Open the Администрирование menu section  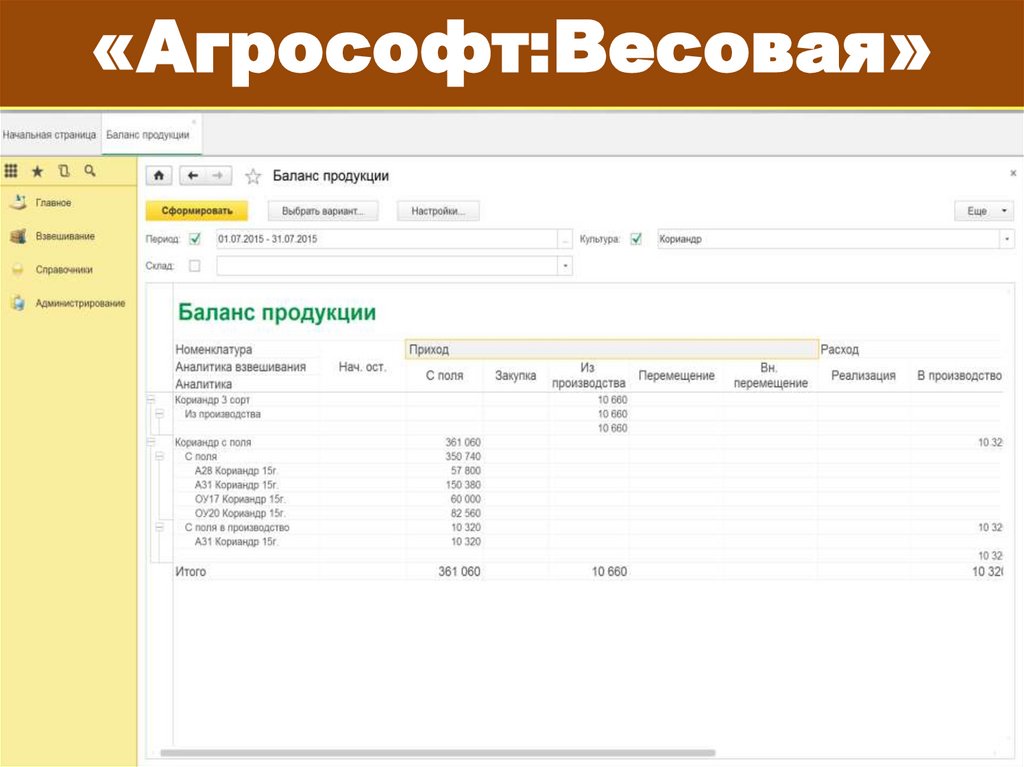pyautogui.click(x=80, y=303)
